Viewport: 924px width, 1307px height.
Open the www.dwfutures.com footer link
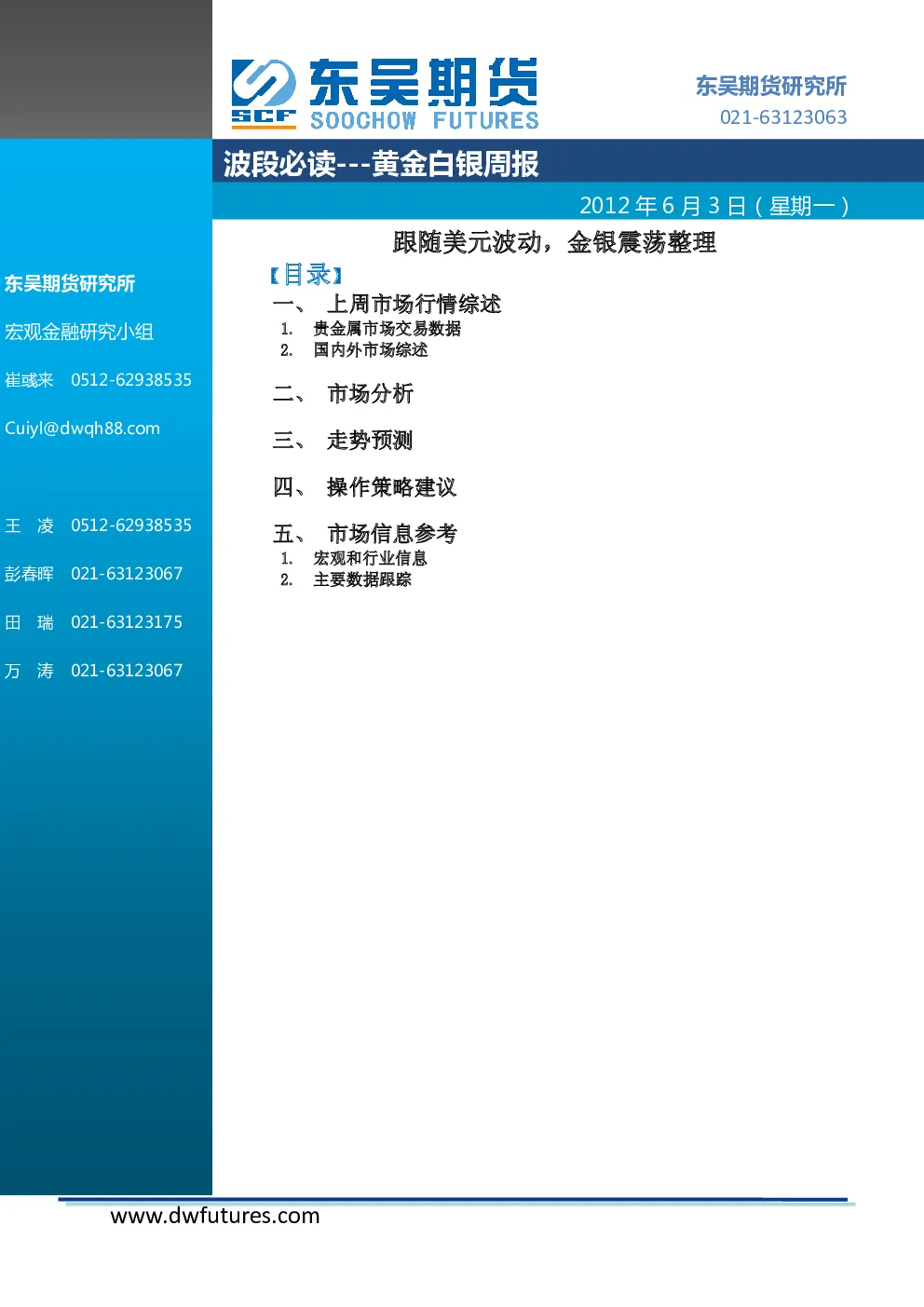(x=215, y=1216)
